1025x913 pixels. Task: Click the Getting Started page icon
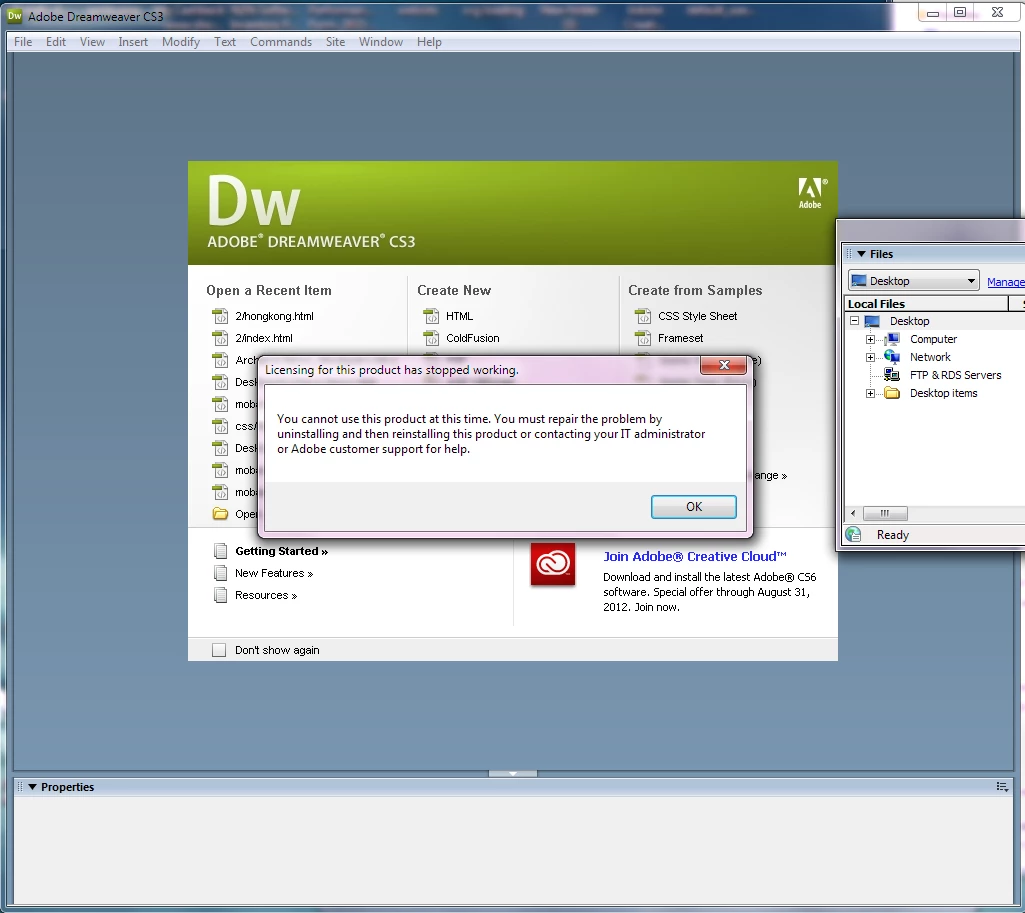pyautogui.click(x=220, y=552)
